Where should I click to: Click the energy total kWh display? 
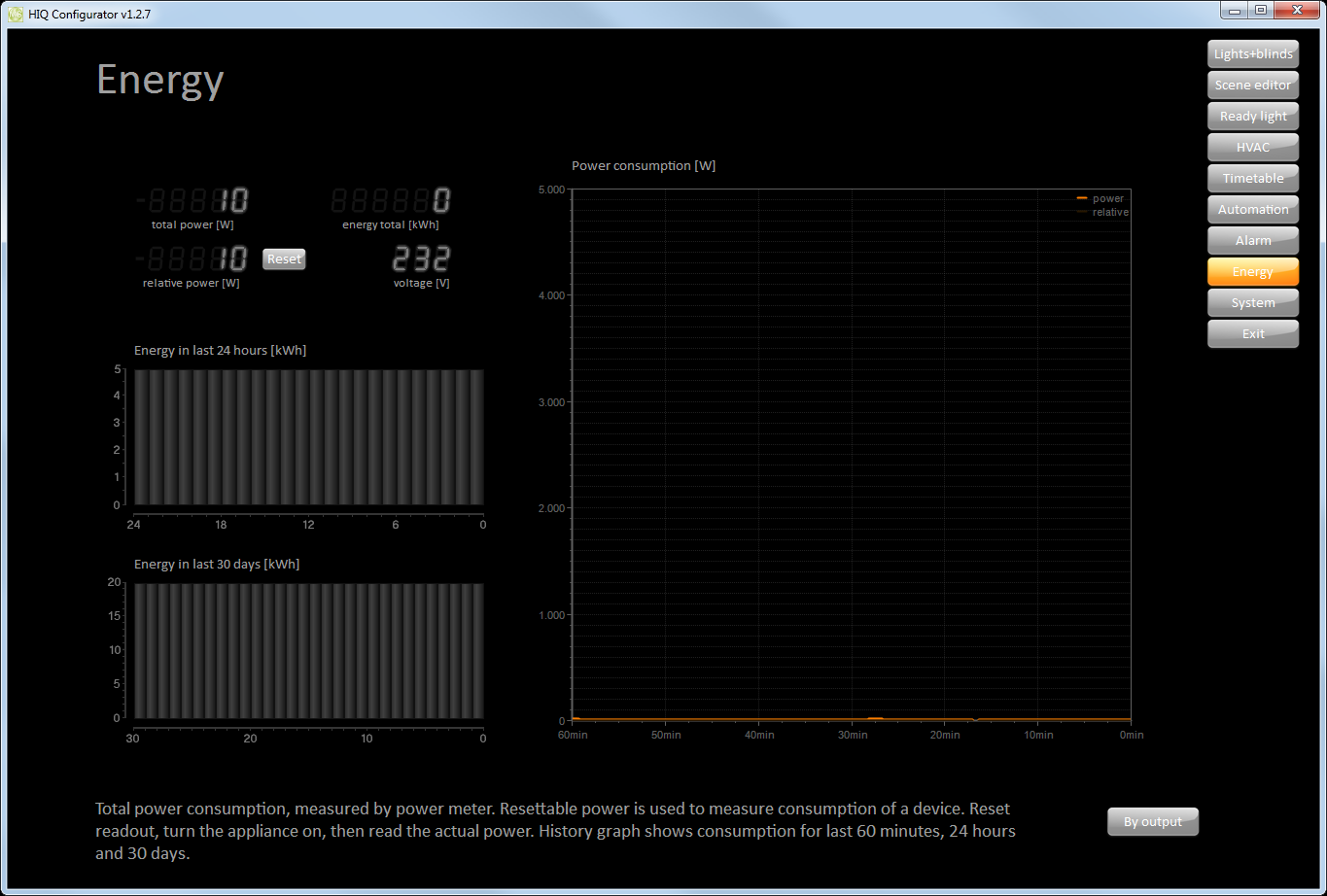click(x=391, y=201)
